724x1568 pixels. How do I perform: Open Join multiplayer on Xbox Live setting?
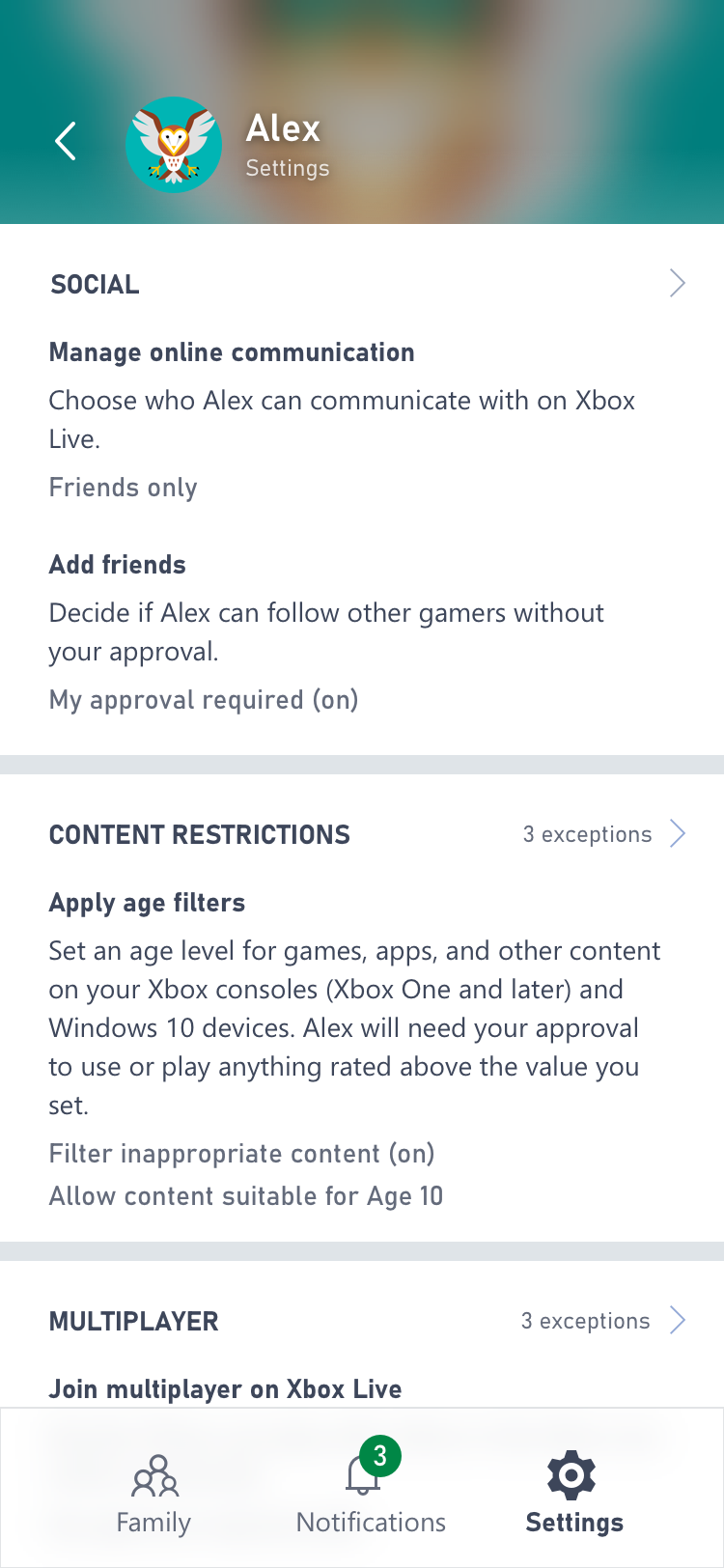click(226, 1389)
